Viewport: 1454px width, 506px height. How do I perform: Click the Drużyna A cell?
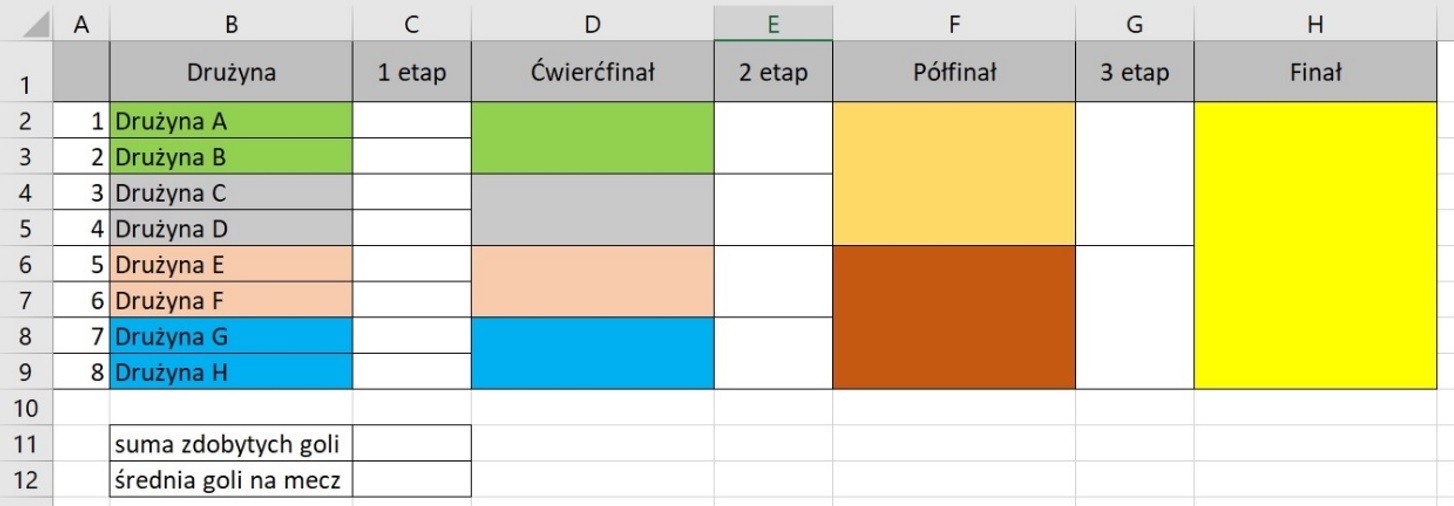click(231, 120)
